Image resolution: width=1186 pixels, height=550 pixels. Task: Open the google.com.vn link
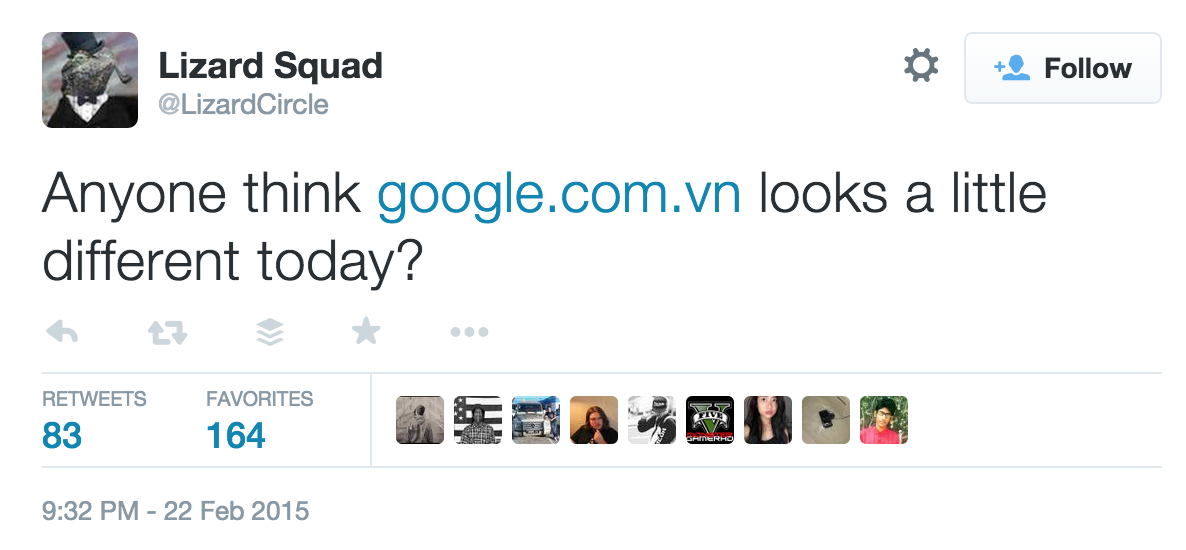coord(559,195)
